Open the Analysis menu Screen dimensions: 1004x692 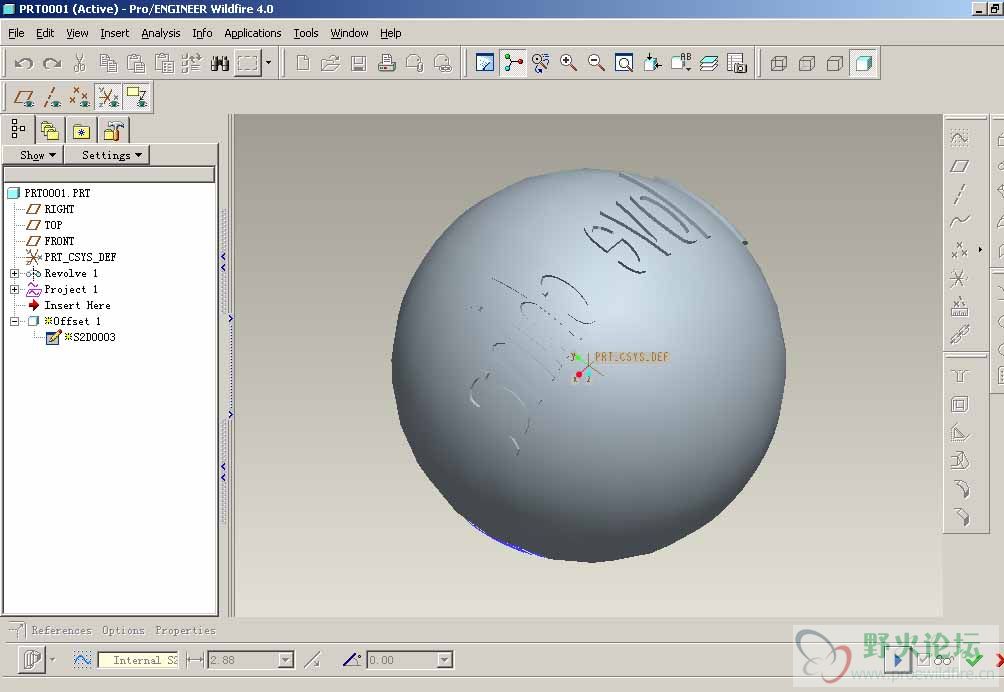coord(161,33)
